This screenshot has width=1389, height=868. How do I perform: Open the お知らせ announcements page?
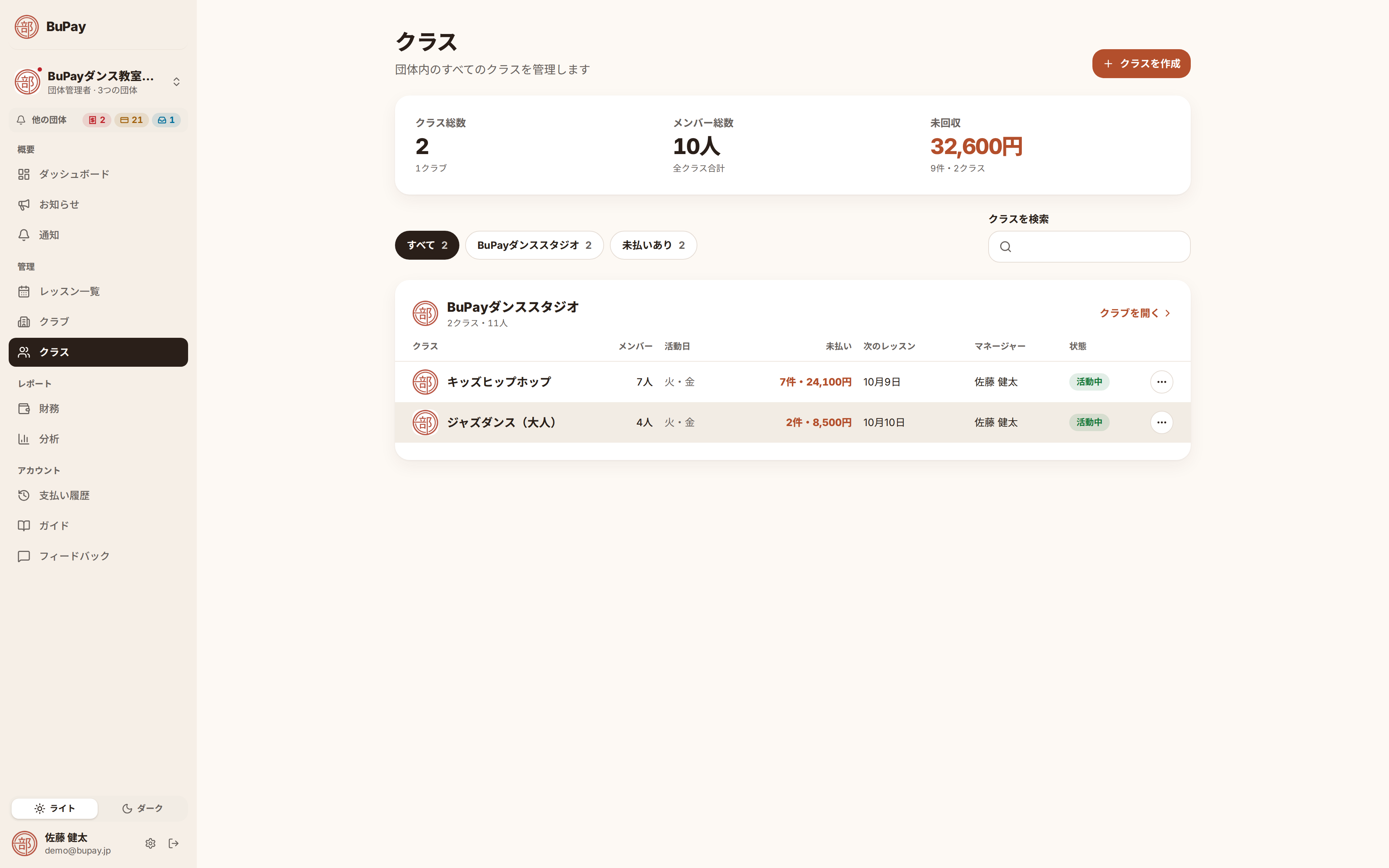pos(98,204)
